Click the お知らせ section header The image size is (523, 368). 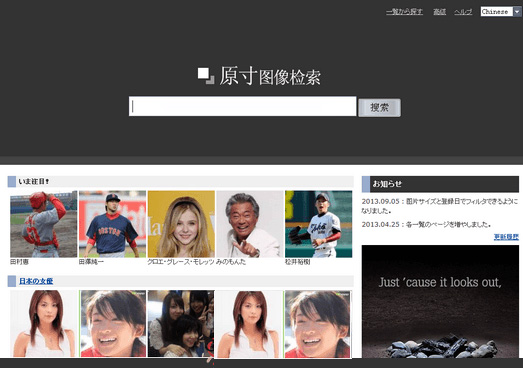[440, 184]
